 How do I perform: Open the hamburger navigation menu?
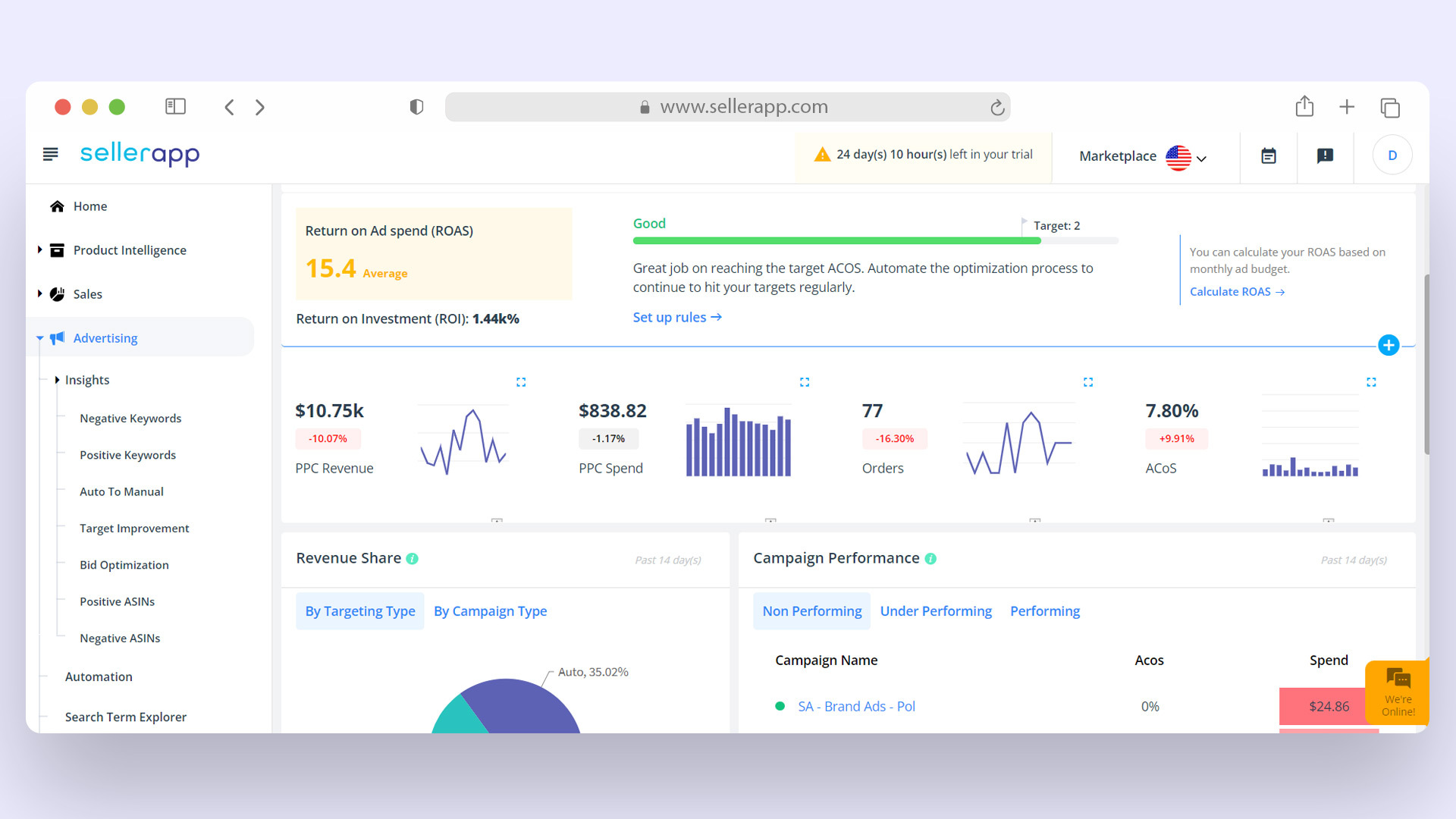(x=50, y=153)
